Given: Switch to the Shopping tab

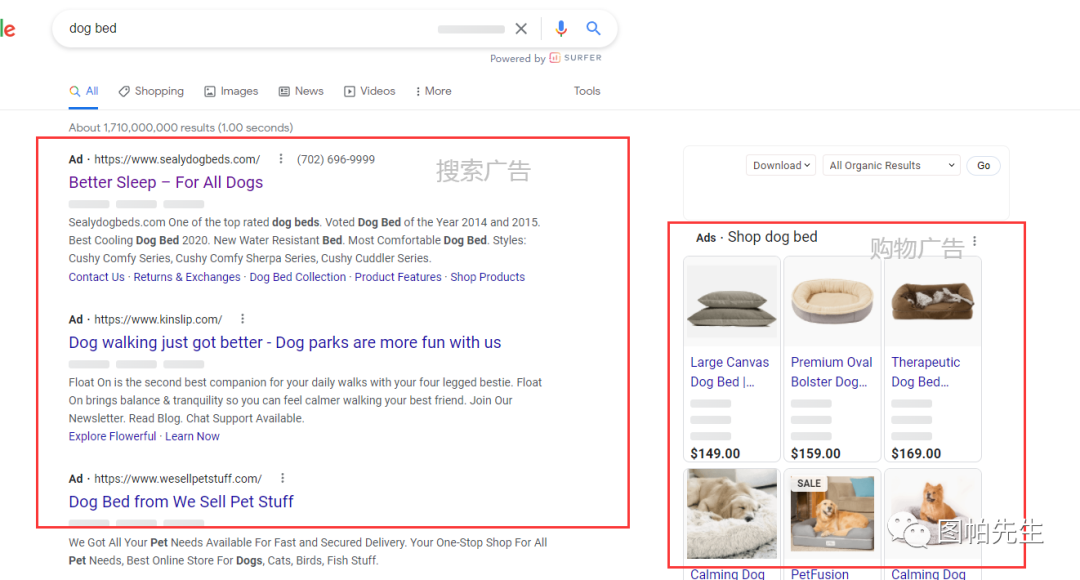Looking at the screenshot, I should [151, 91].
